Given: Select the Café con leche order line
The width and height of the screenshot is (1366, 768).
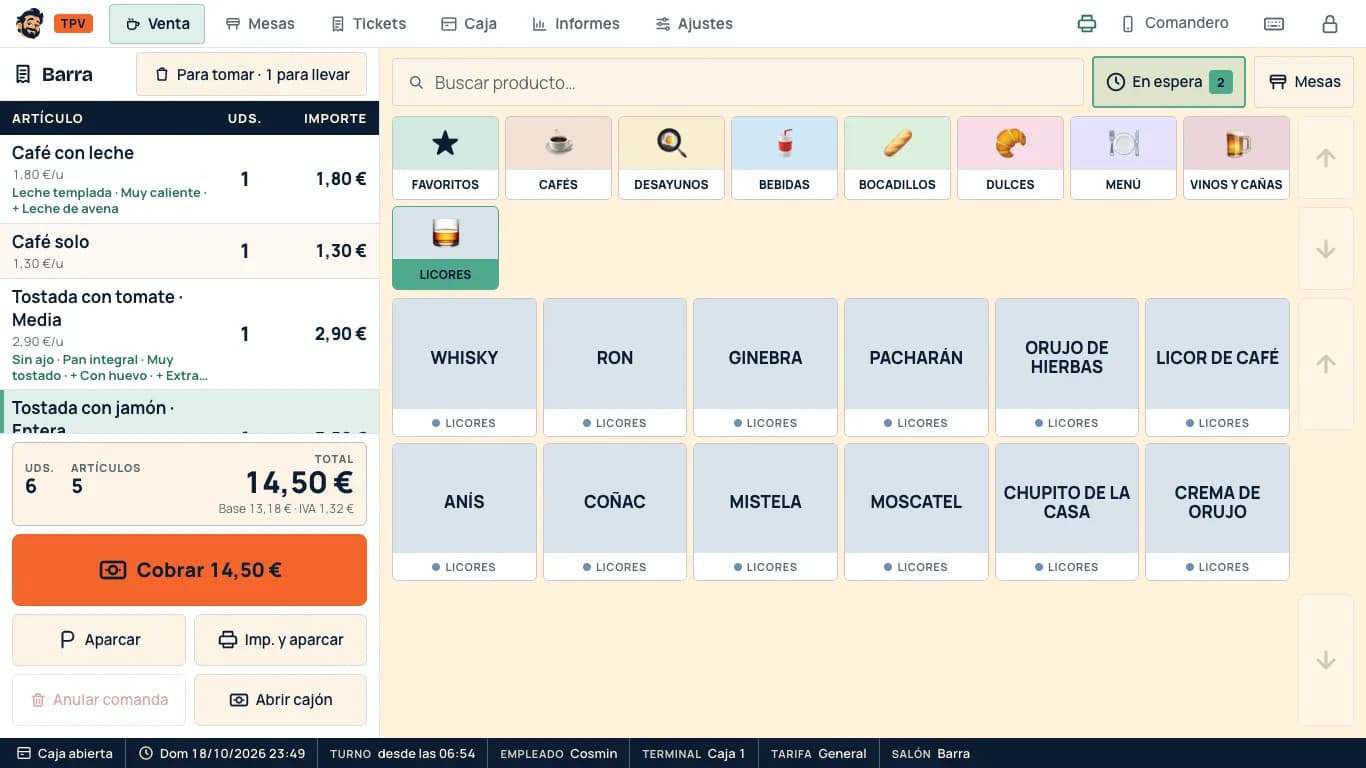Looking at the screenshot, I should tap(189, 179).
